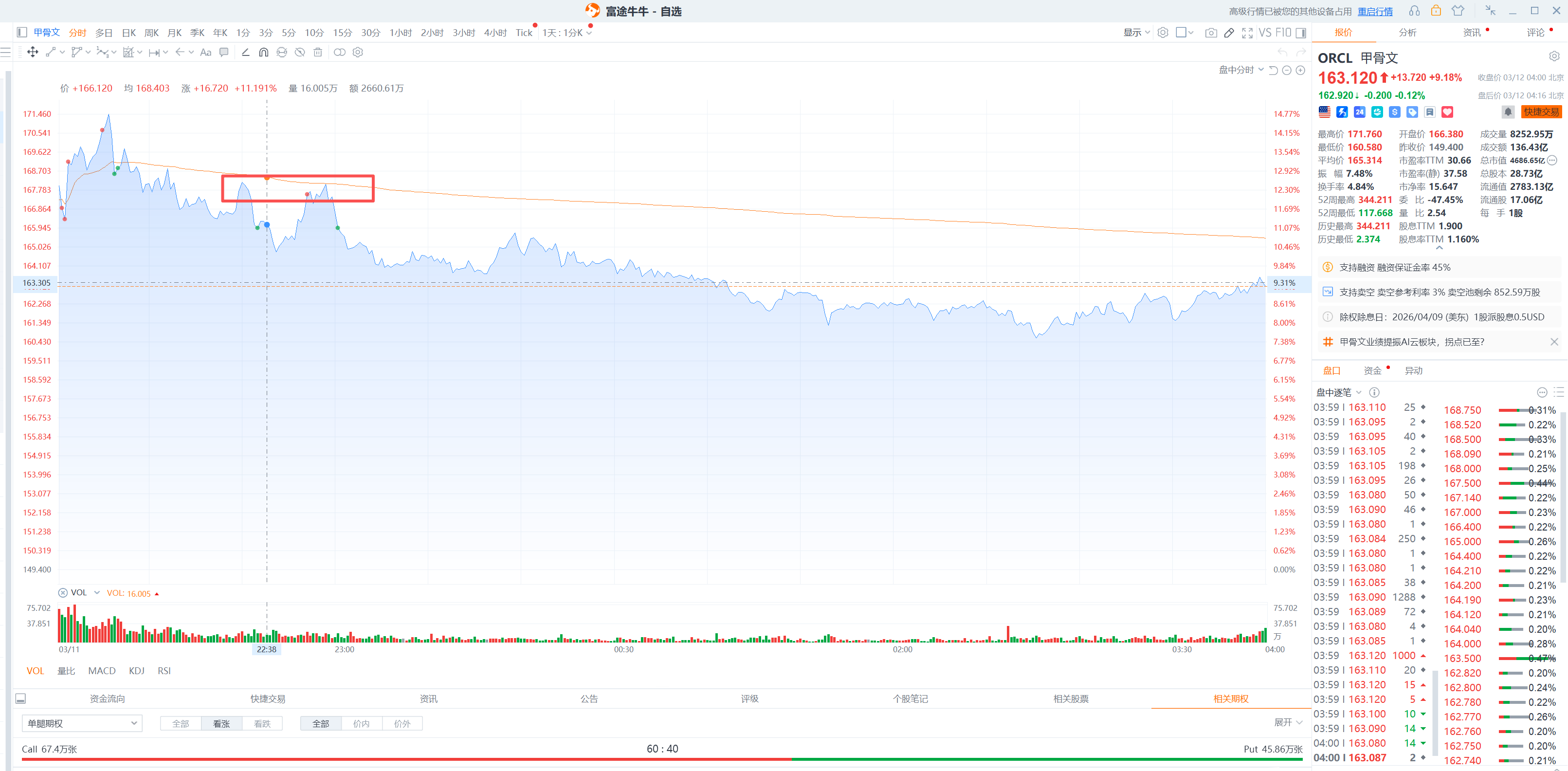
Task: Click the fullscreen chart icon
Action: coord(1247,33)
